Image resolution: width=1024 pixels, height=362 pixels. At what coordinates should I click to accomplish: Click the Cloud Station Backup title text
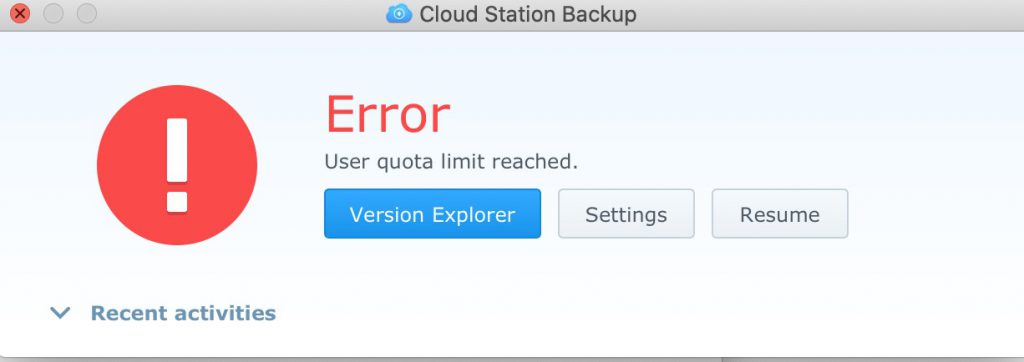[528, 14]
